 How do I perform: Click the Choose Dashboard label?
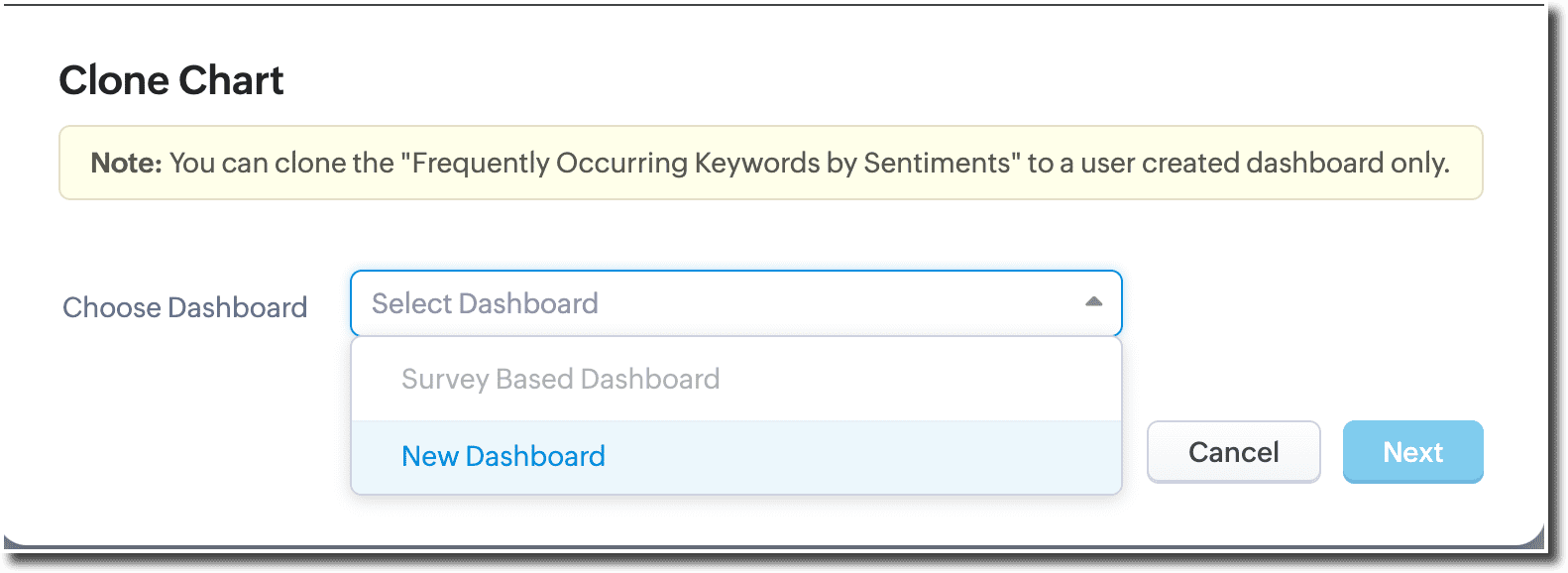(185, 307)
